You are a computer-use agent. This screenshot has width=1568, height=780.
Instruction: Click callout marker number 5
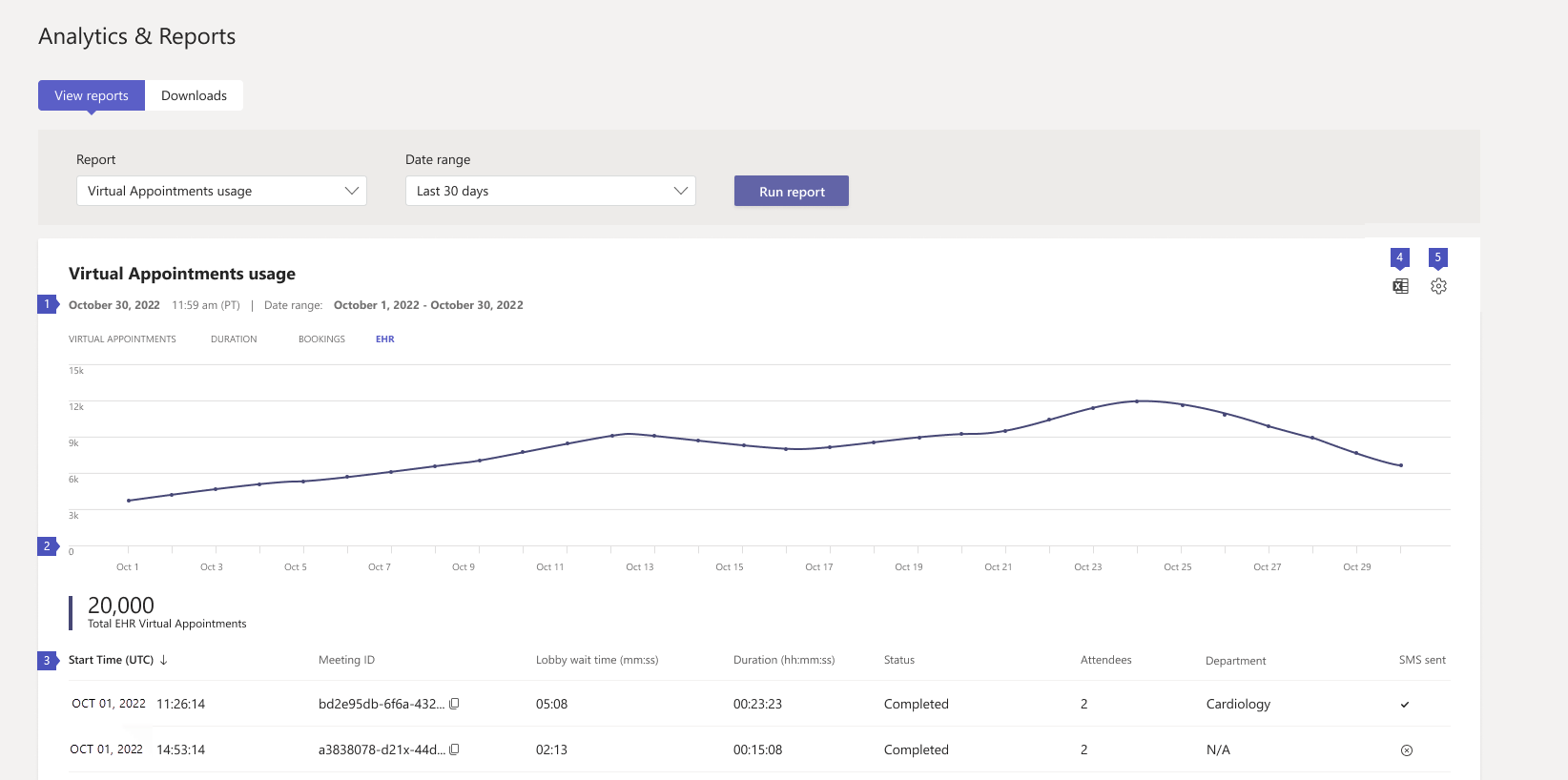pyautogui.click(x=1438, y=257)
